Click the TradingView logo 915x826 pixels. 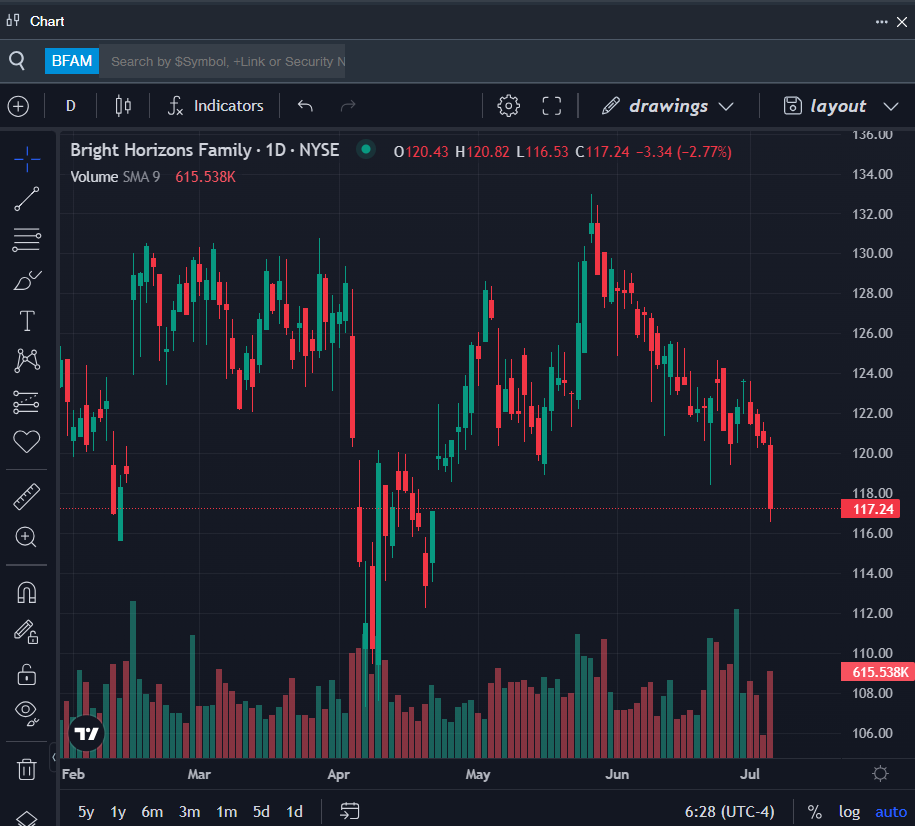click(x=86, y=733)
